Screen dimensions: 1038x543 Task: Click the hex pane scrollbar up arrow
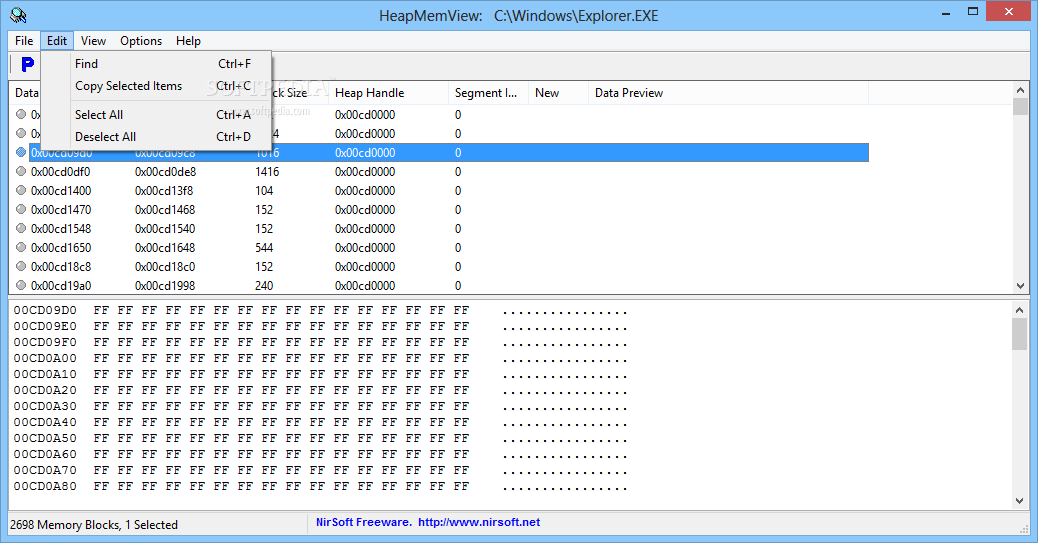click(x=1020, y=309)
